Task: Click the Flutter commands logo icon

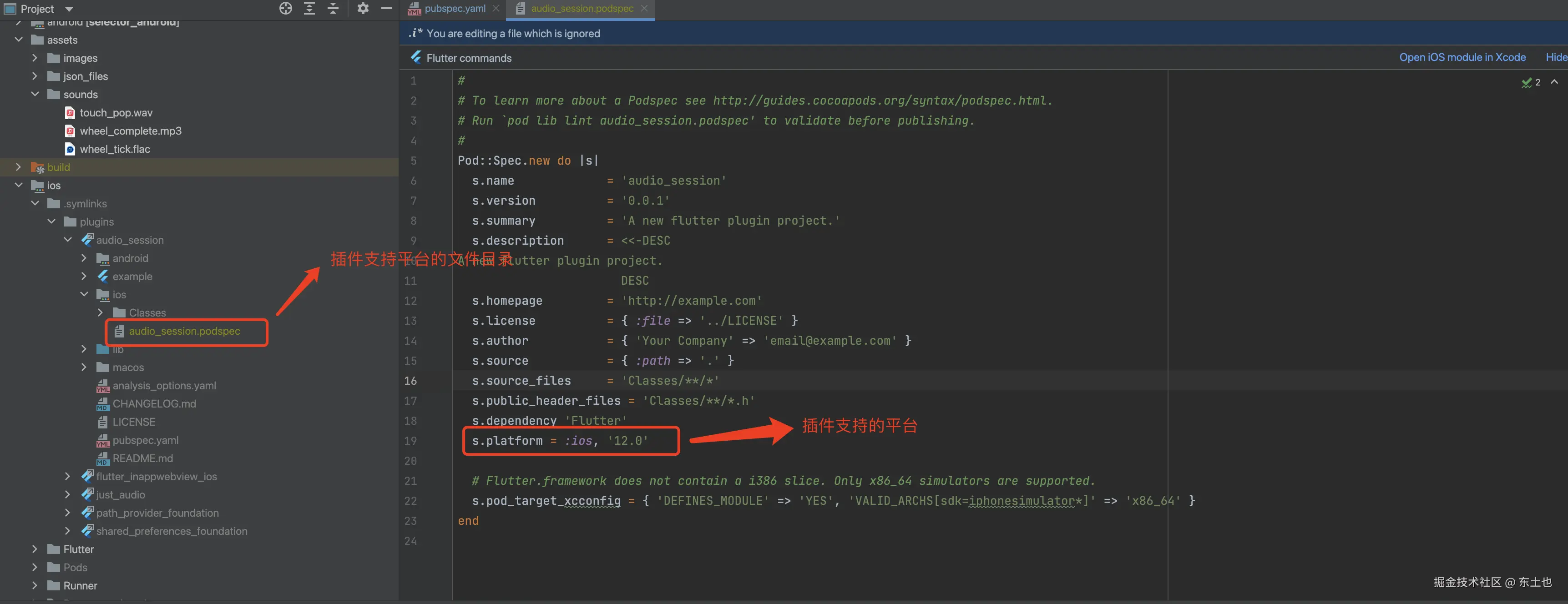Action: tap(416, 58)
